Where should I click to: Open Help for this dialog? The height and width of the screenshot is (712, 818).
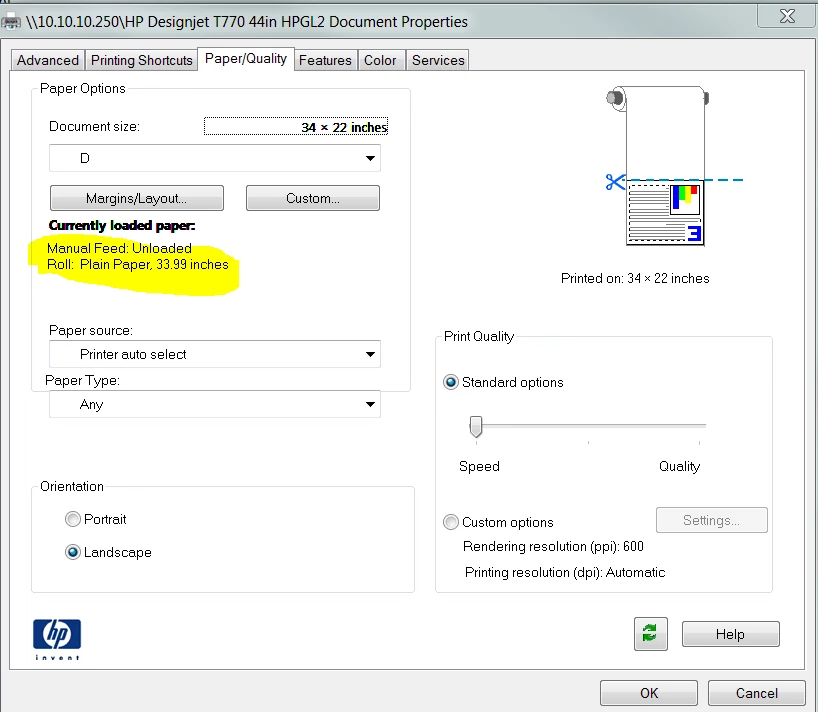point(730,634)
